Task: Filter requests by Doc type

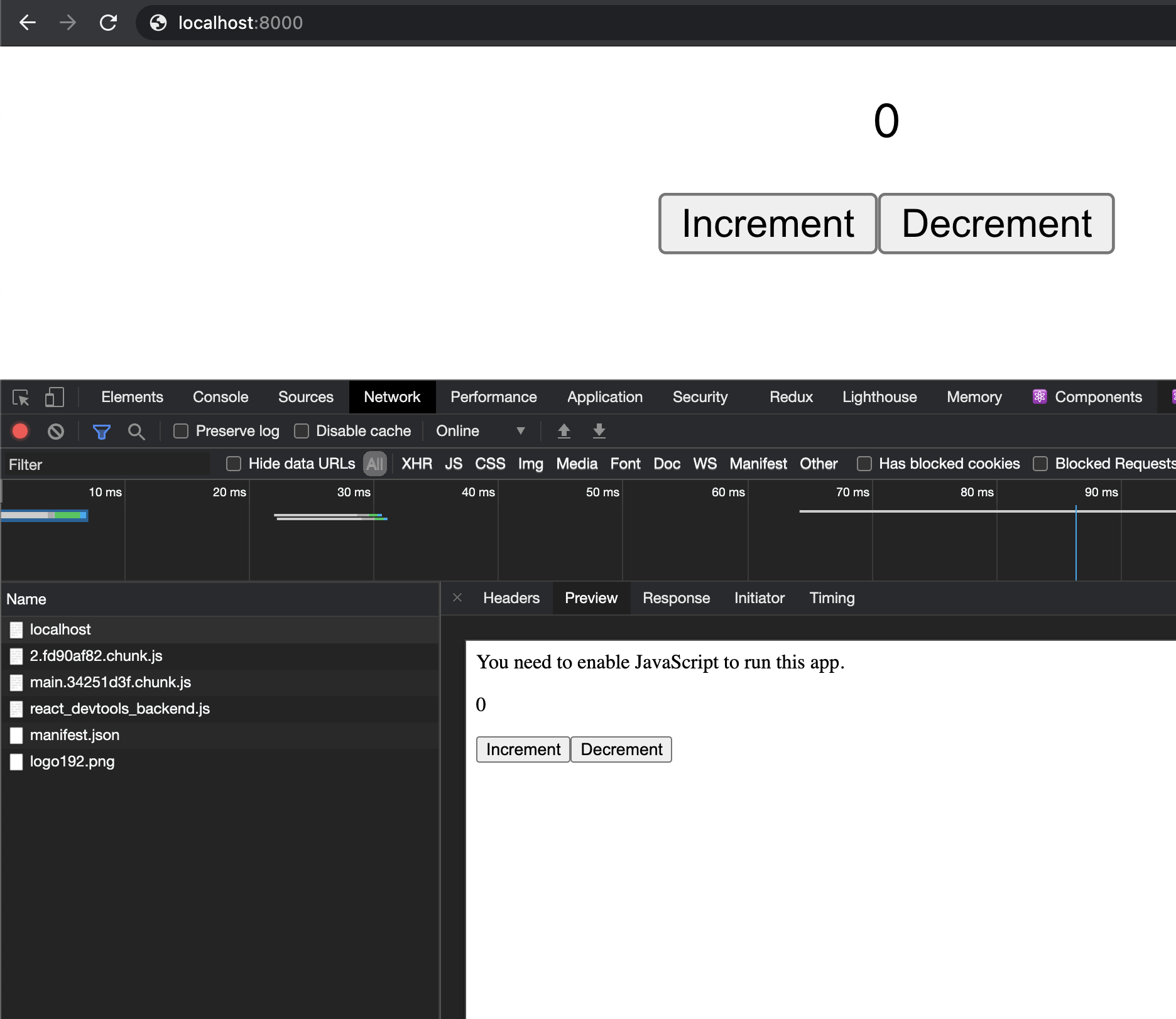Action: (667, 464)
